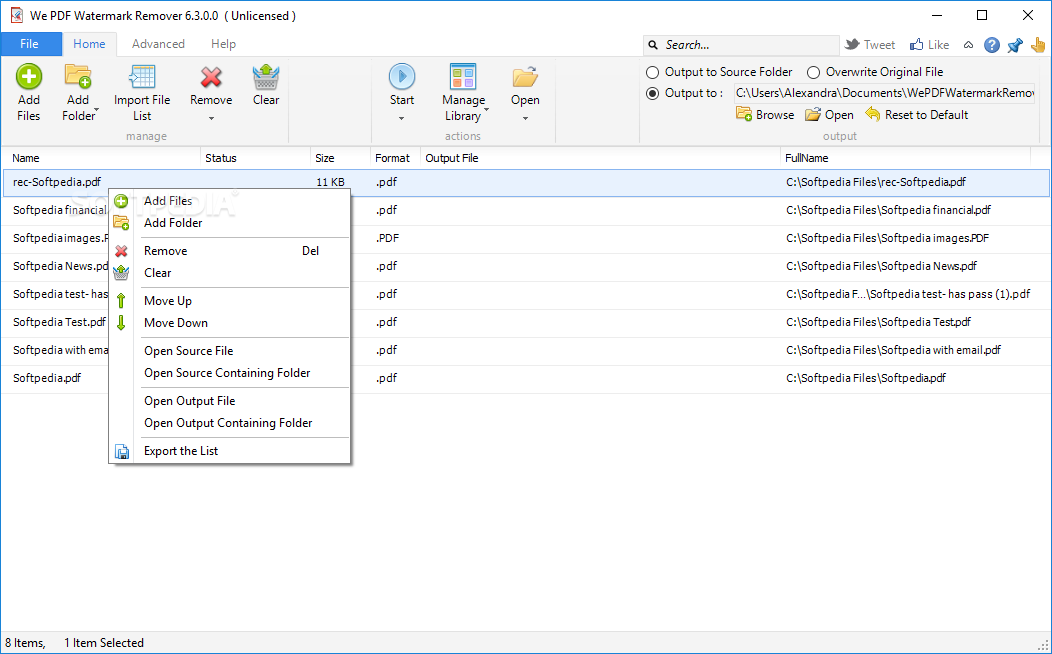
Task: Sort by the Status column header
Action: pyautogui.click(x=256, y=158)
